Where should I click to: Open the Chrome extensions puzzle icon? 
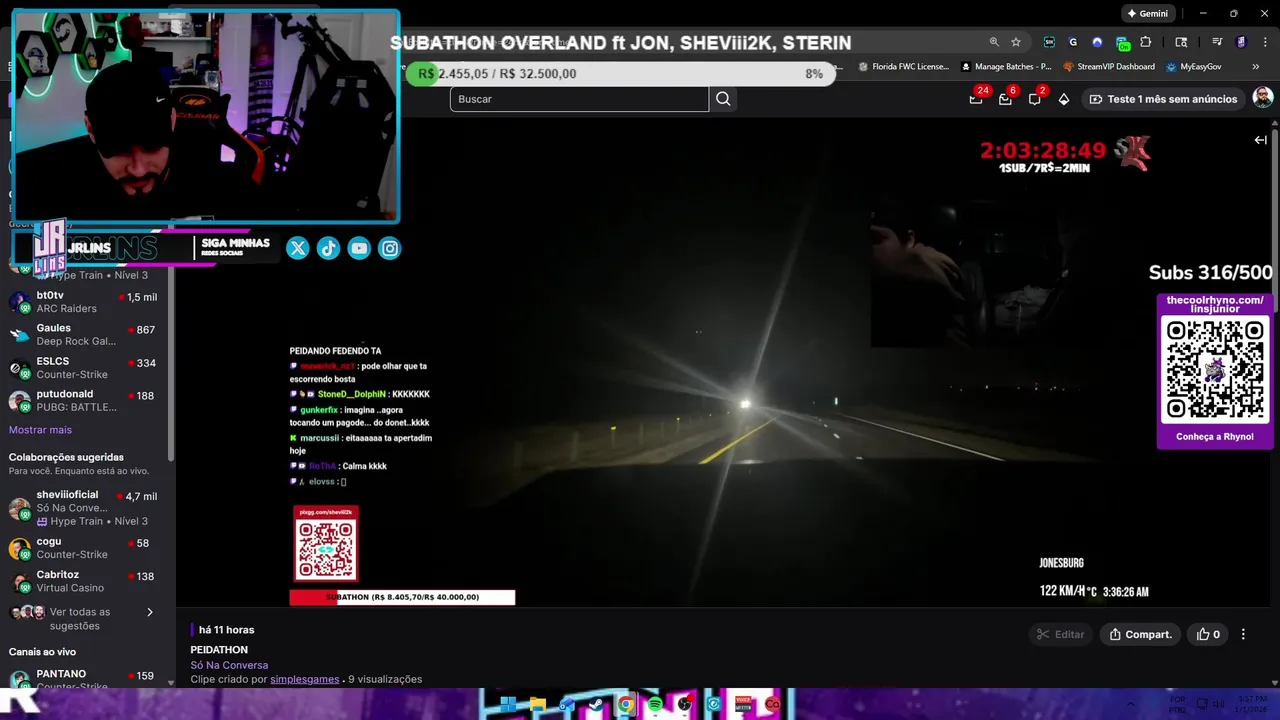pyautogui.click(x=1146, y=42)
